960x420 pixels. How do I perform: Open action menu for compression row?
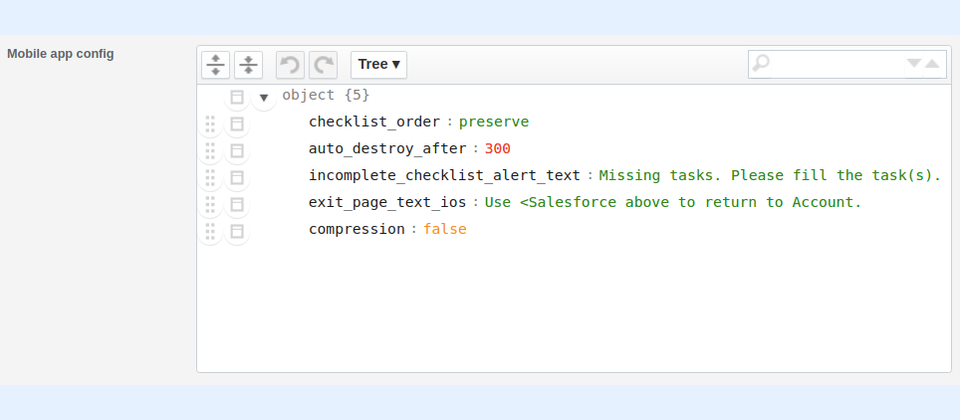[x=237, y=231]
